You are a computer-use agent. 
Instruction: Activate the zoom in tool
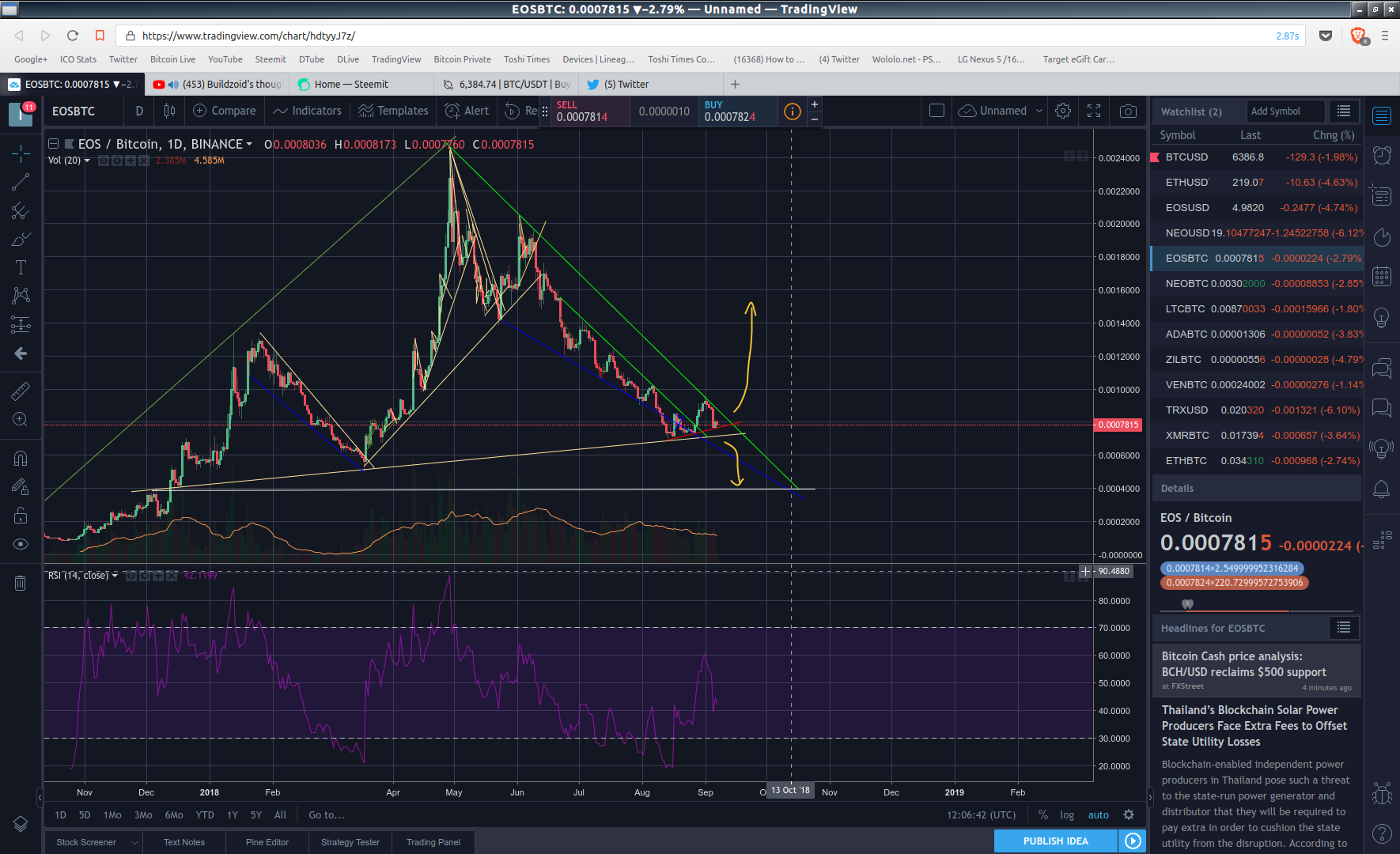tap(21, 420)
